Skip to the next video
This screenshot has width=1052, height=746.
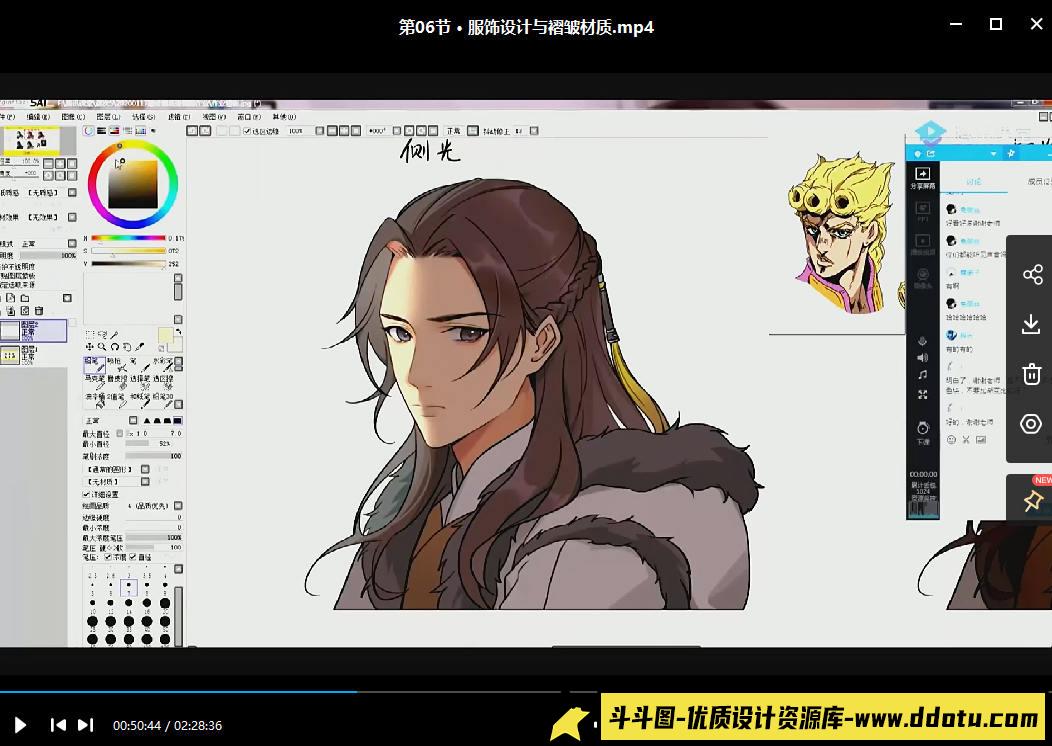pos(85,725)
